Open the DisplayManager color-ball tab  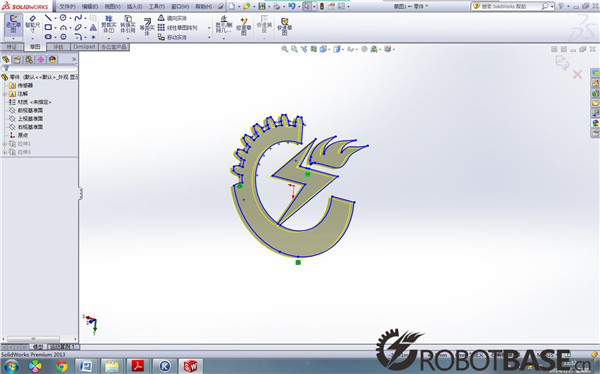52,59
